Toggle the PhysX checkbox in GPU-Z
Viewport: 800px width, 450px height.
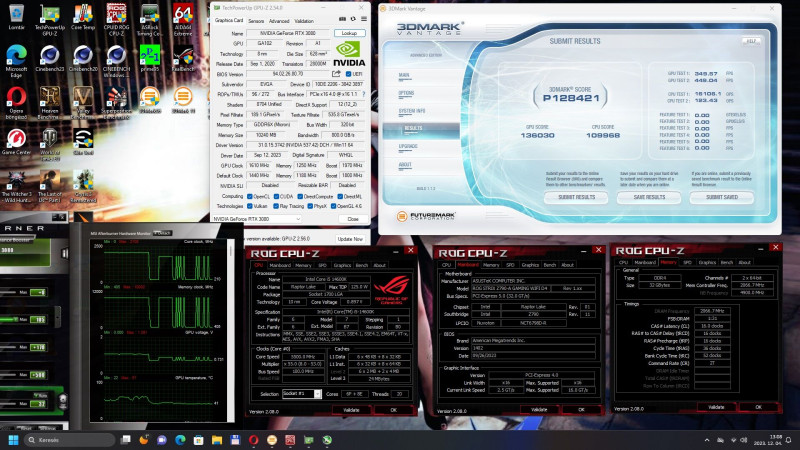tap(310, 206)
